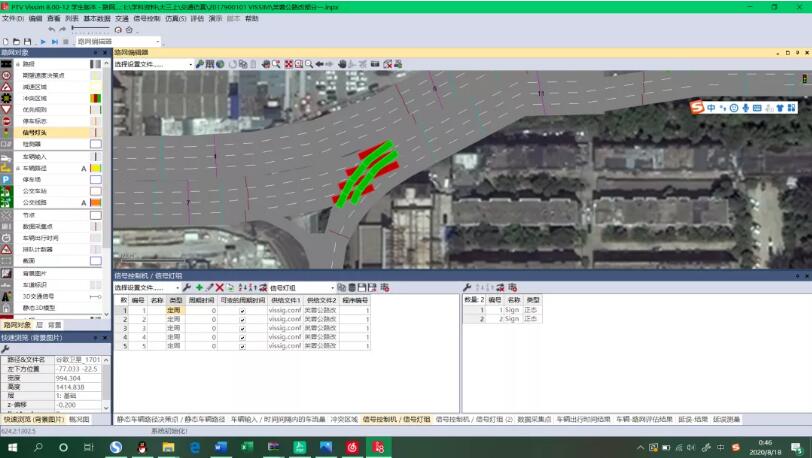812x458 pixels.
Task: Select the parking lot P icon
Action: coord(6,179)
